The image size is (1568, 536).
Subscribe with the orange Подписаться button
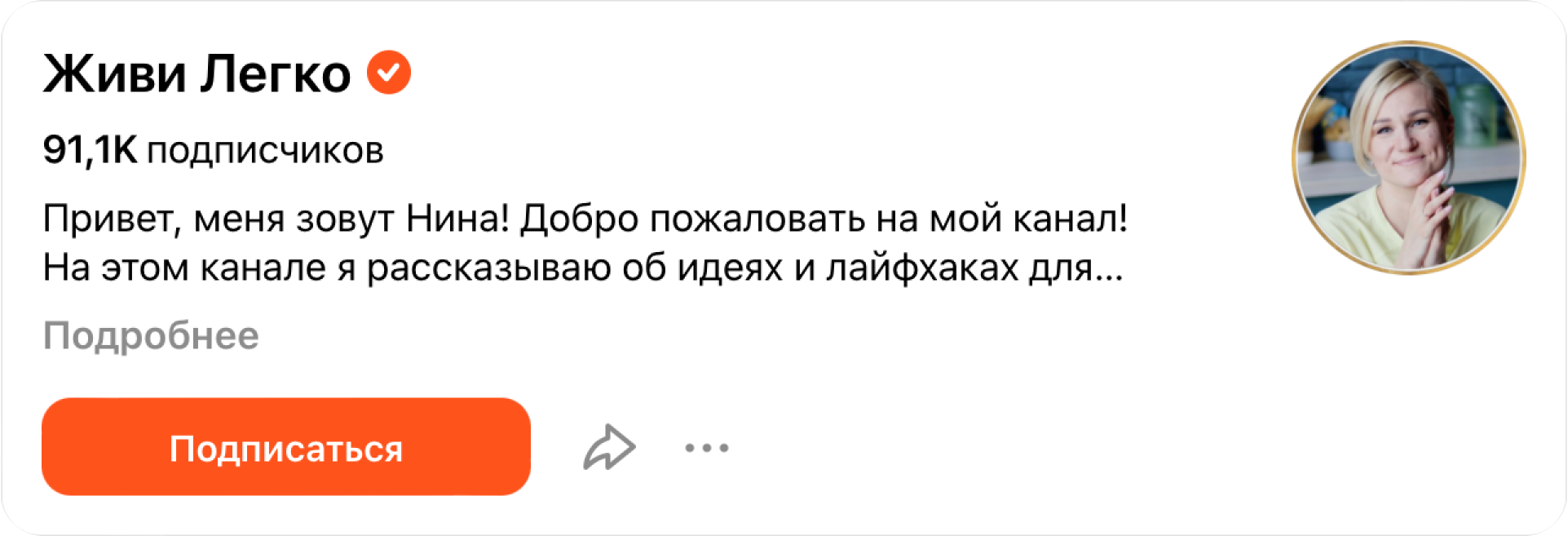point(286,446)
